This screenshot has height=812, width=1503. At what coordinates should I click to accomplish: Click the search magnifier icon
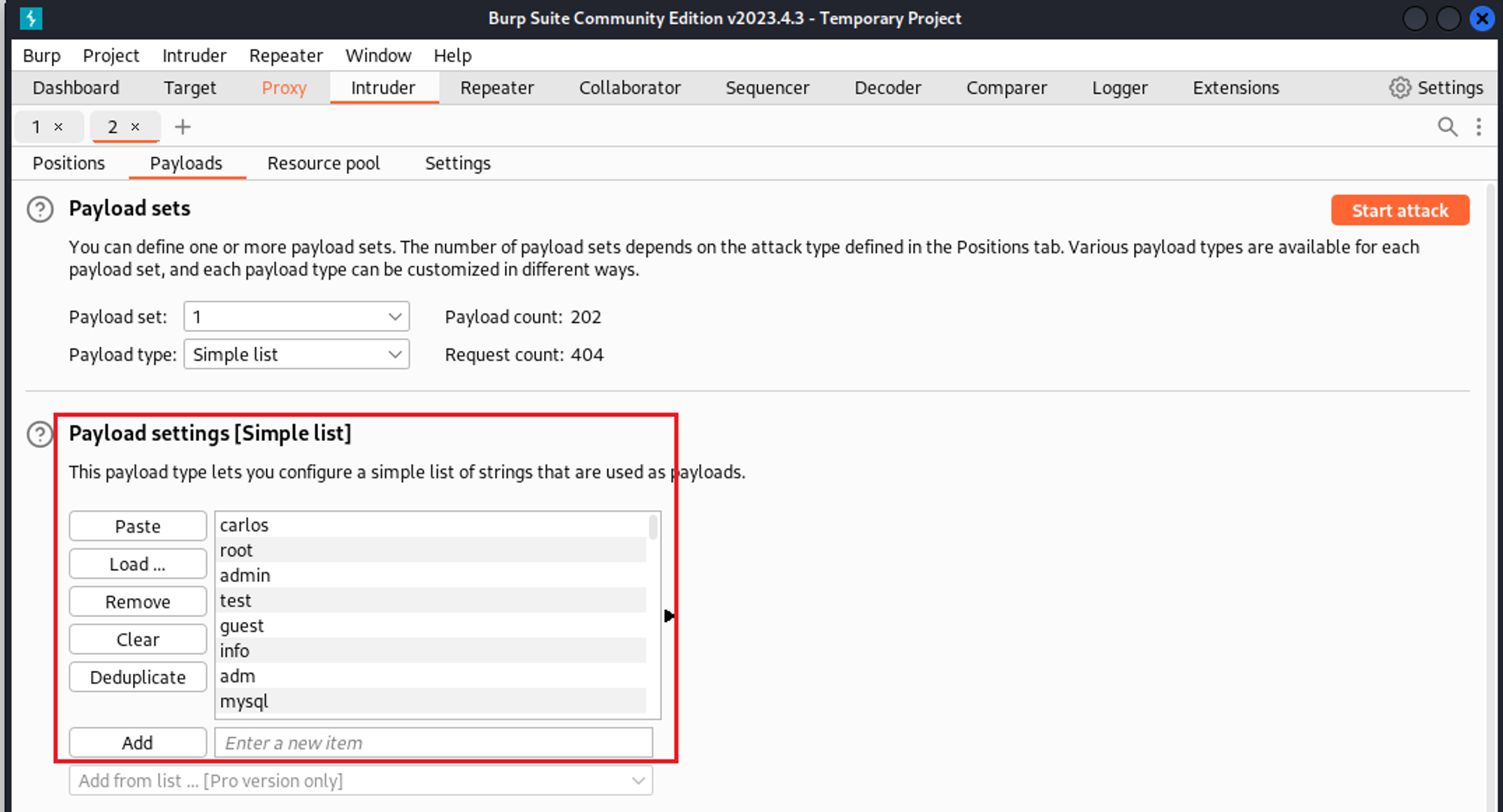1447,127
